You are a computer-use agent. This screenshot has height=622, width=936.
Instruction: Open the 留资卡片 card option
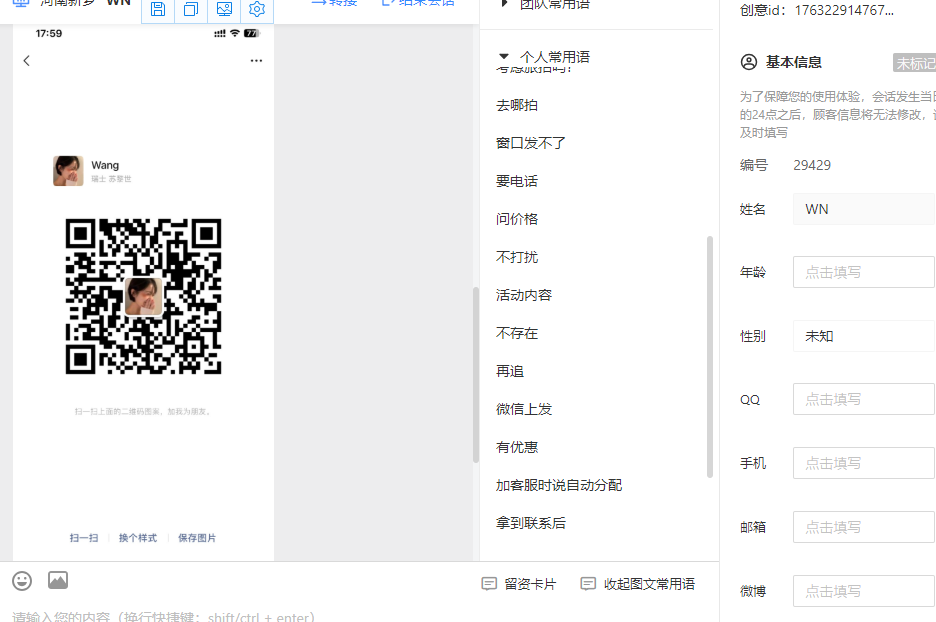pos(519,584)
